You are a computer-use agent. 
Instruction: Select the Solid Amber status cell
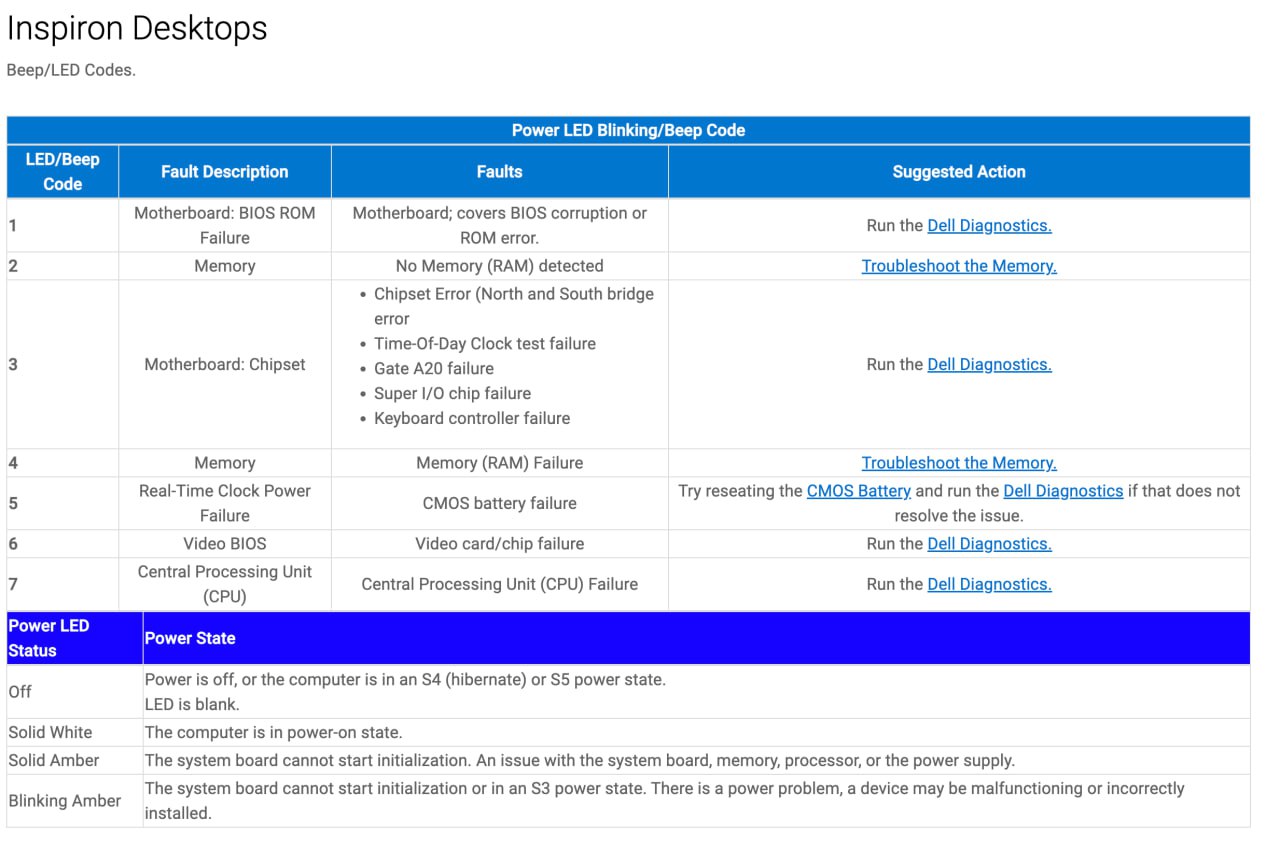coord(74,760)
